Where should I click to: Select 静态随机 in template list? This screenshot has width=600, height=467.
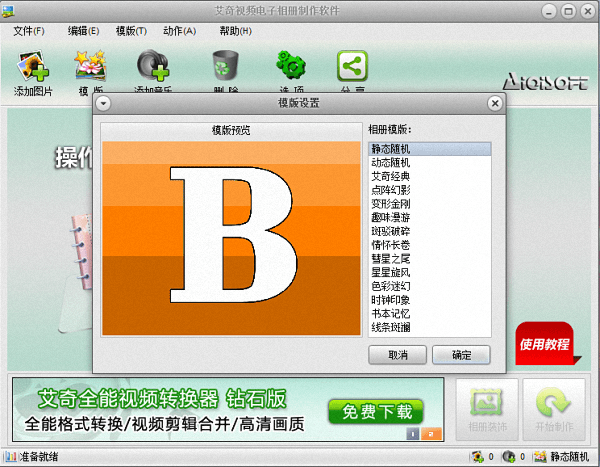430,149
